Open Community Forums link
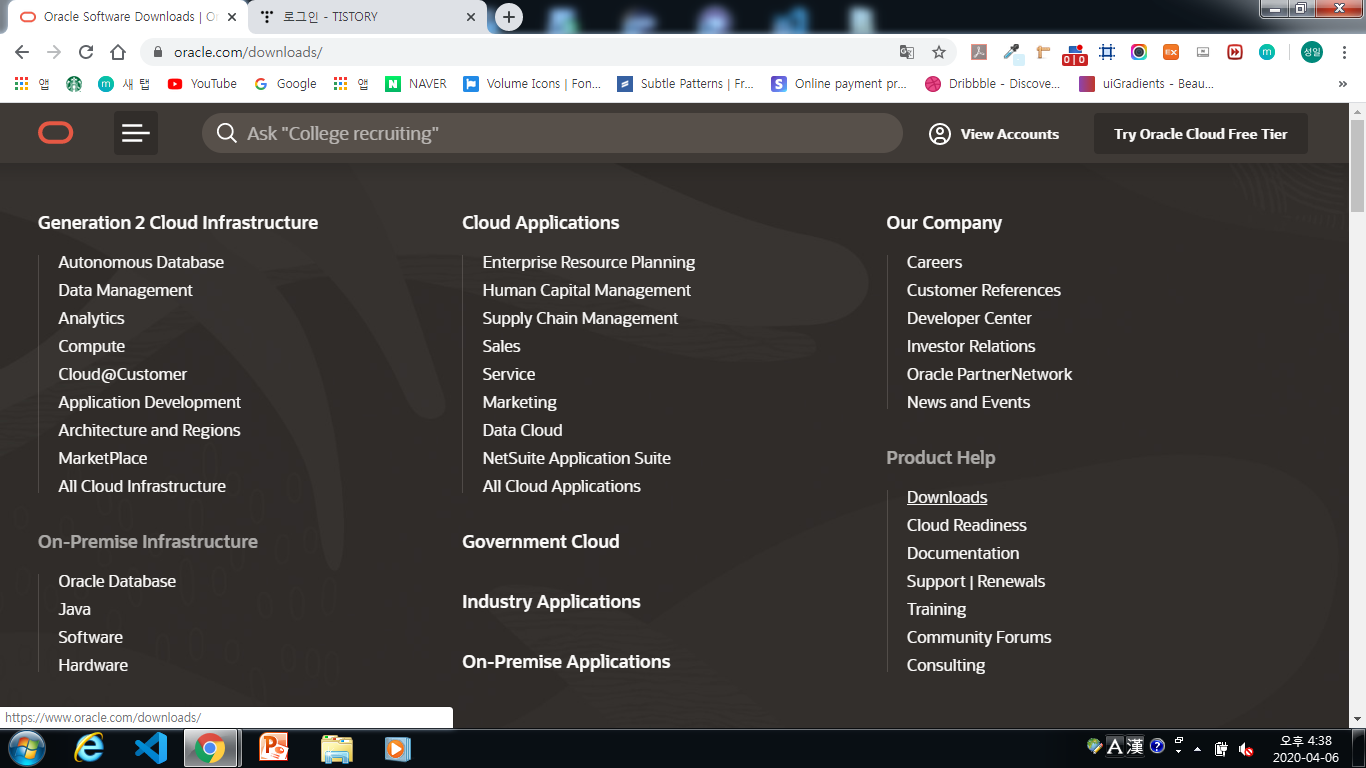Viewport: 1366px width, 768px height. point(979,637)
